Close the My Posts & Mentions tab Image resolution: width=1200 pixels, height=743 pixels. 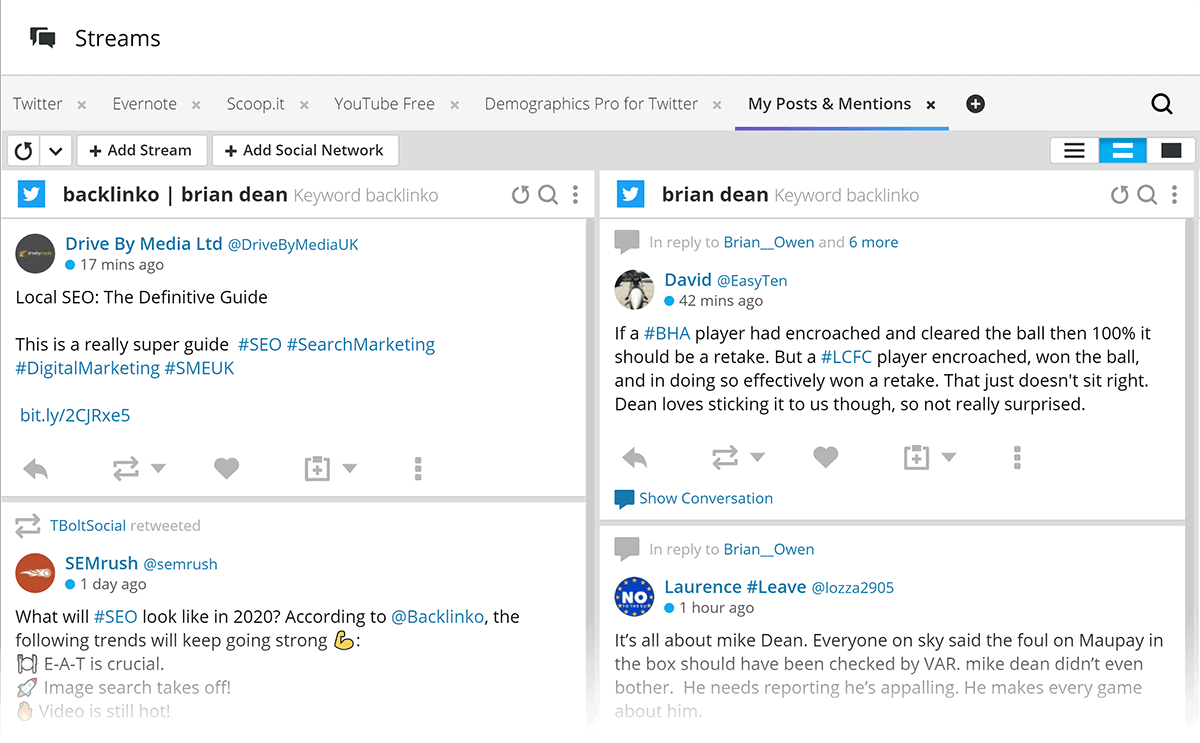coord(931,105)
